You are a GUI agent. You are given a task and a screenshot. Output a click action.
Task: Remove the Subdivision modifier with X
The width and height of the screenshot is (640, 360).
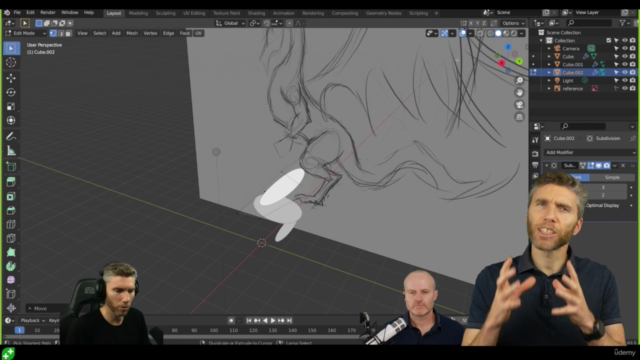[x=623, y=165]
